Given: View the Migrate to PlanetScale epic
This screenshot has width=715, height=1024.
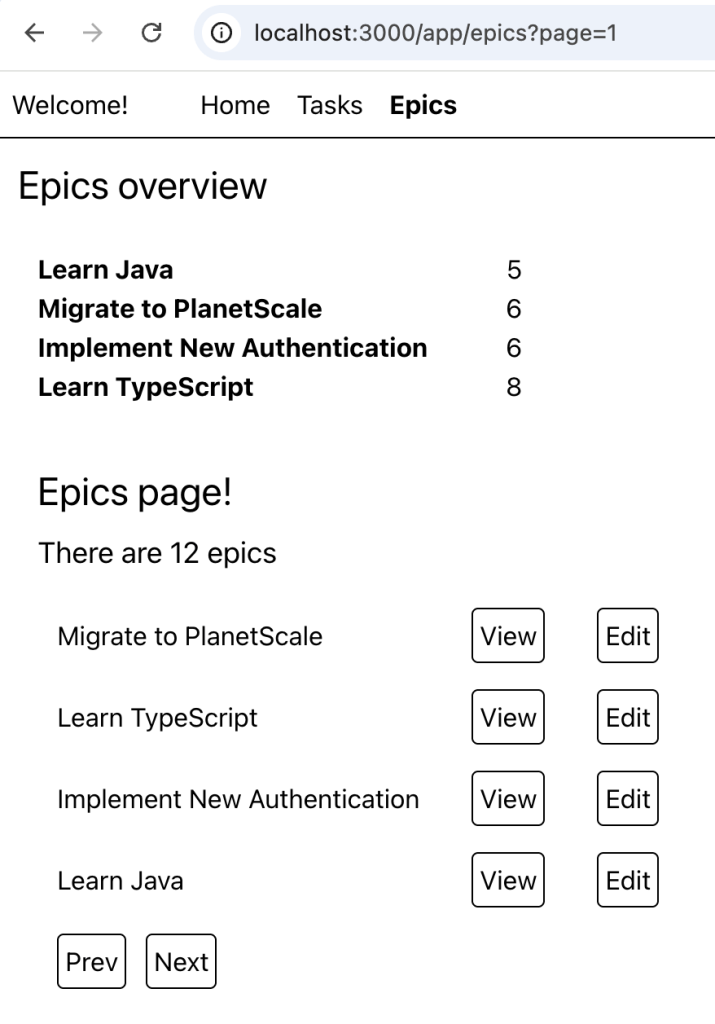Looking at the screenshot, I should click(507, 636).
